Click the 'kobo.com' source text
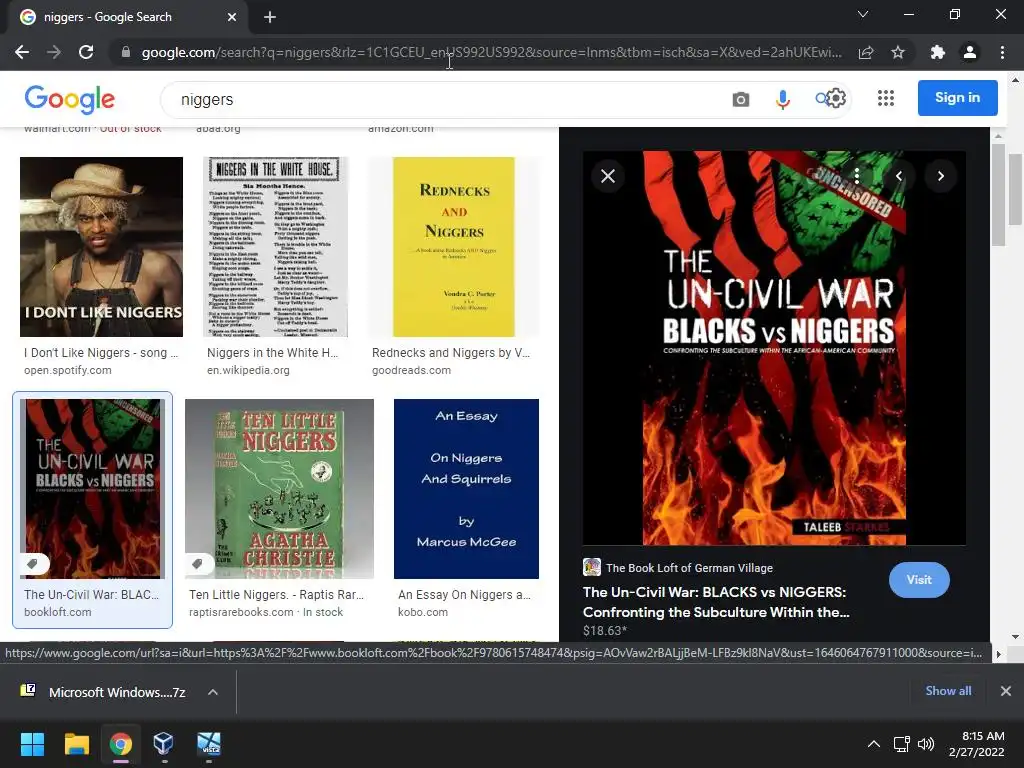Image resolution: width=1024 pixels, height=768 pixels. click(423, 612)
